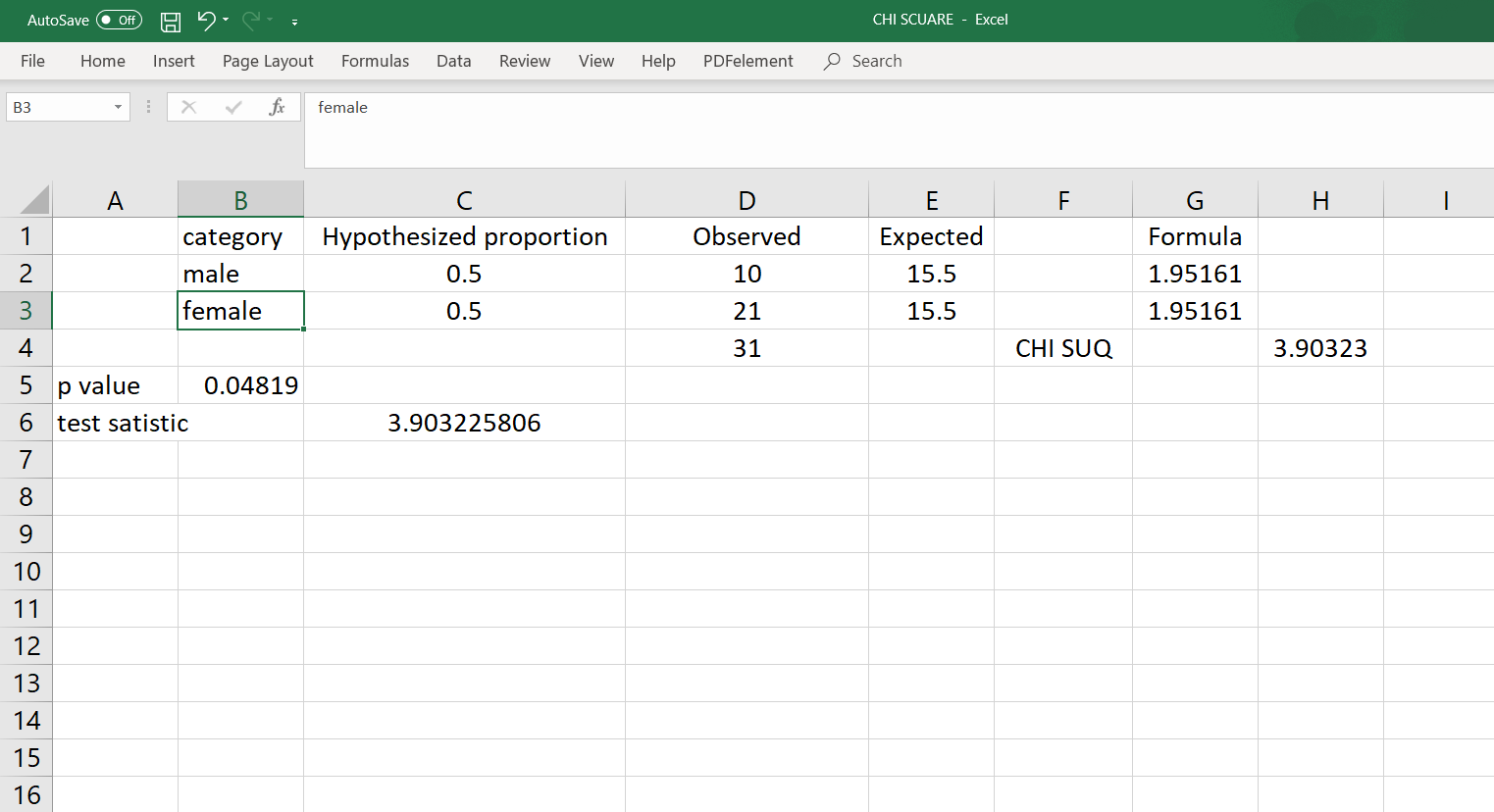
Task: Select column A header
Action: point(115,200)
